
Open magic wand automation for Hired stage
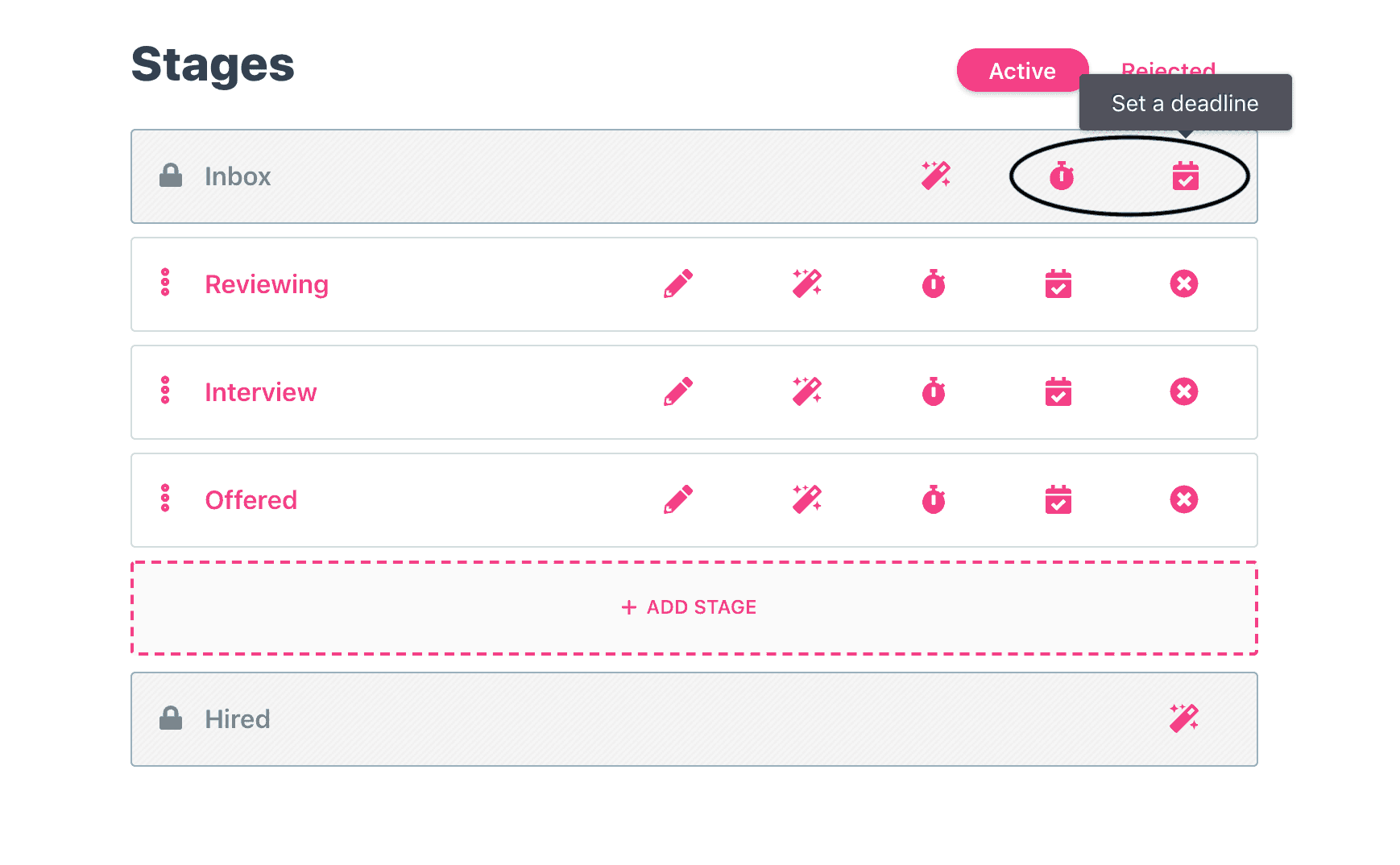pos(1184,718)
